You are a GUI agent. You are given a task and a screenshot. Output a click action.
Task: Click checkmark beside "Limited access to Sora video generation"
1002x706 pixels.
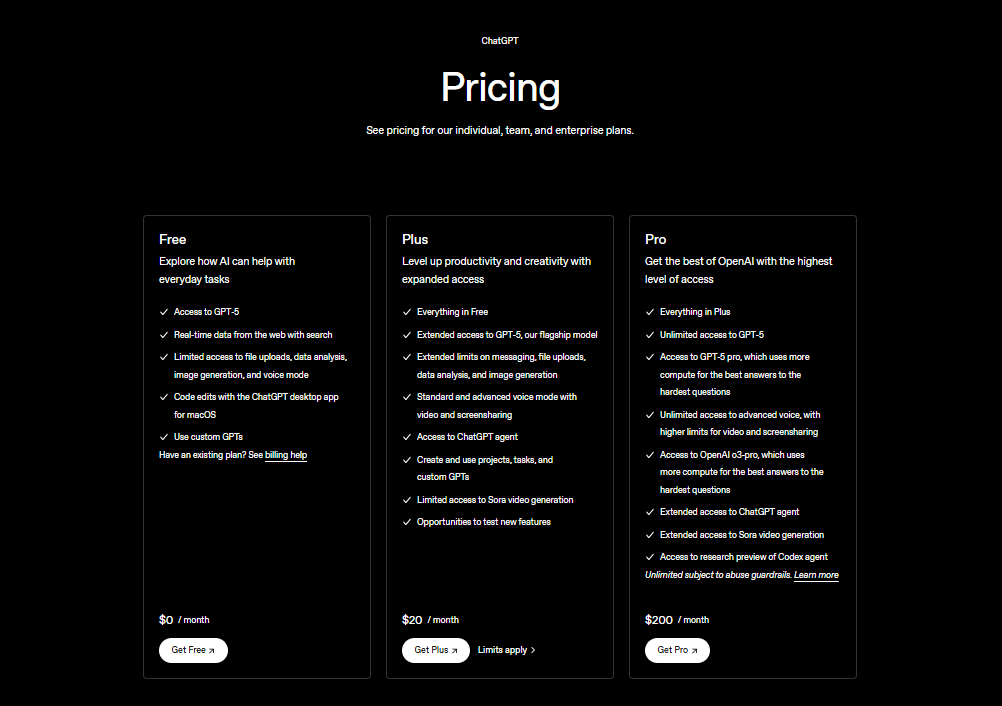pyautogui.click(x=406, y=499)
